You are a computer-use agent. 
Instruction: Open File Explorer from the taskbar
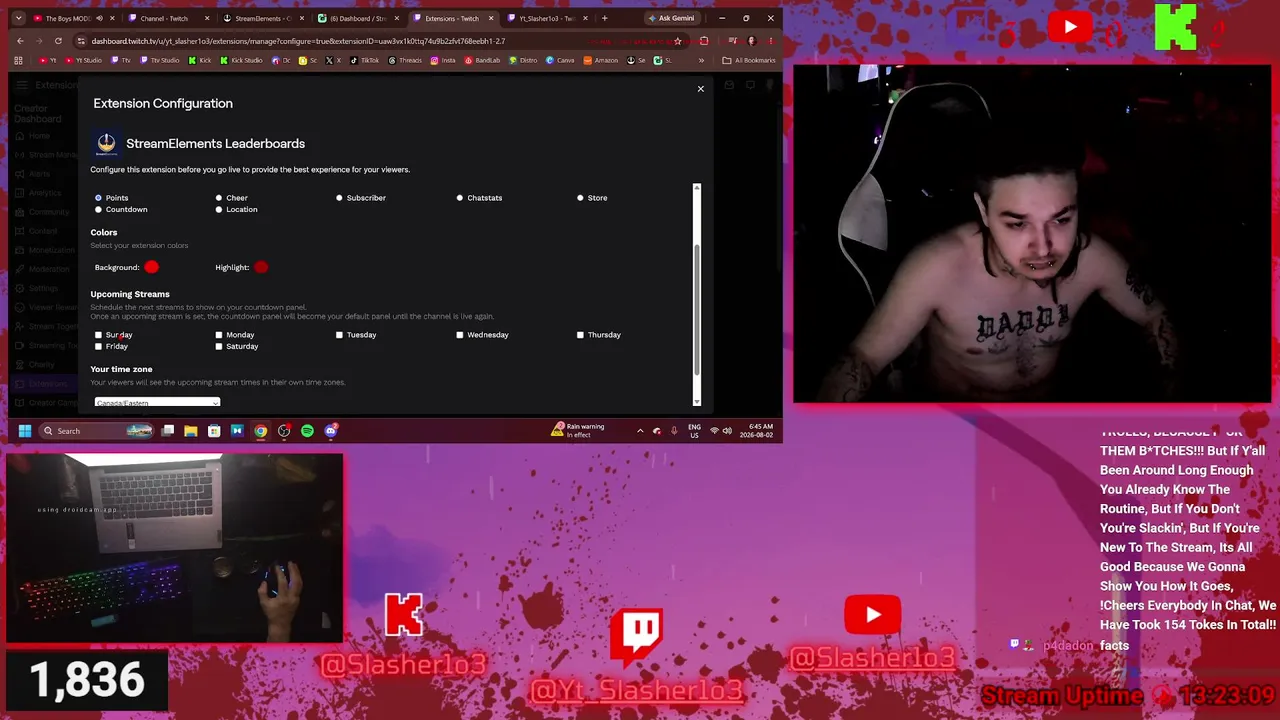(x=191, y=431)
